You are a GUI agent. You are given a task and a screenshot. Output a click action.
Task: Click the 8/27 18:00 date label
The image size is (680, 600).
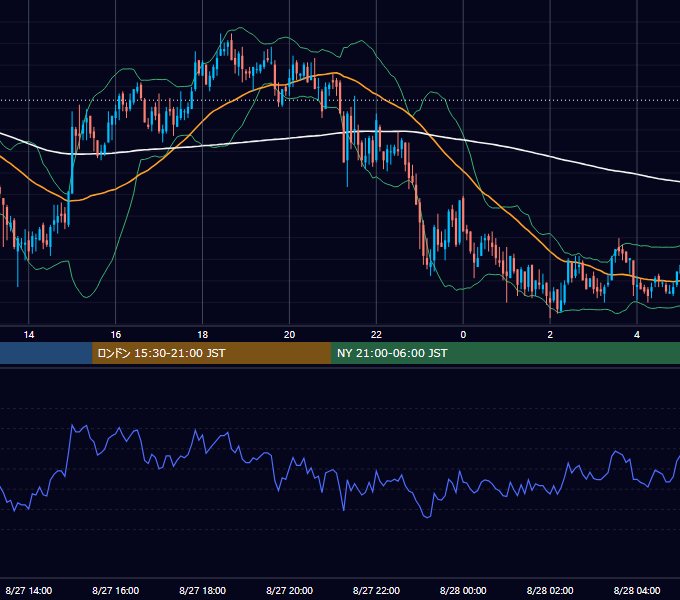(203, 590)
